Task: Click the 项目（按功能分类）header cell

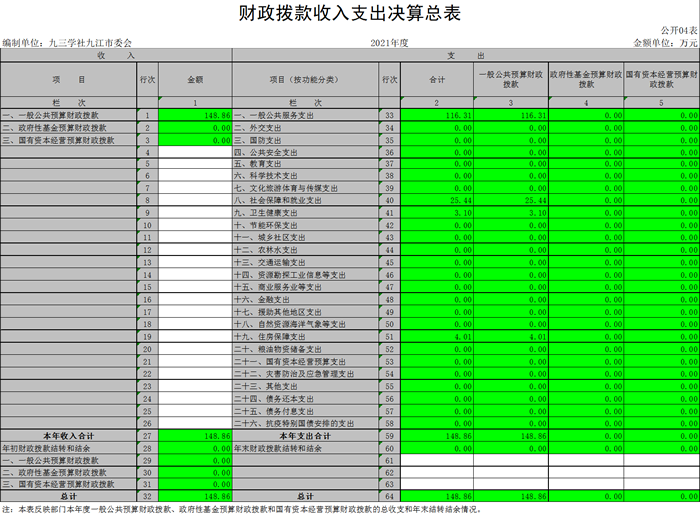Action: [304, 78]
